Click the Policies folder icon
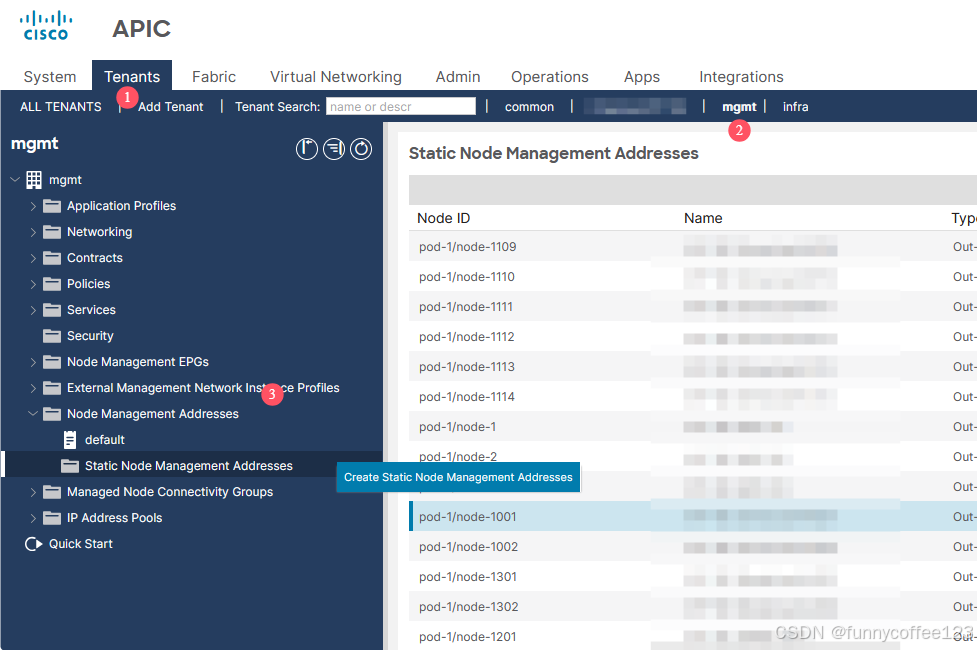 point(52,284)
